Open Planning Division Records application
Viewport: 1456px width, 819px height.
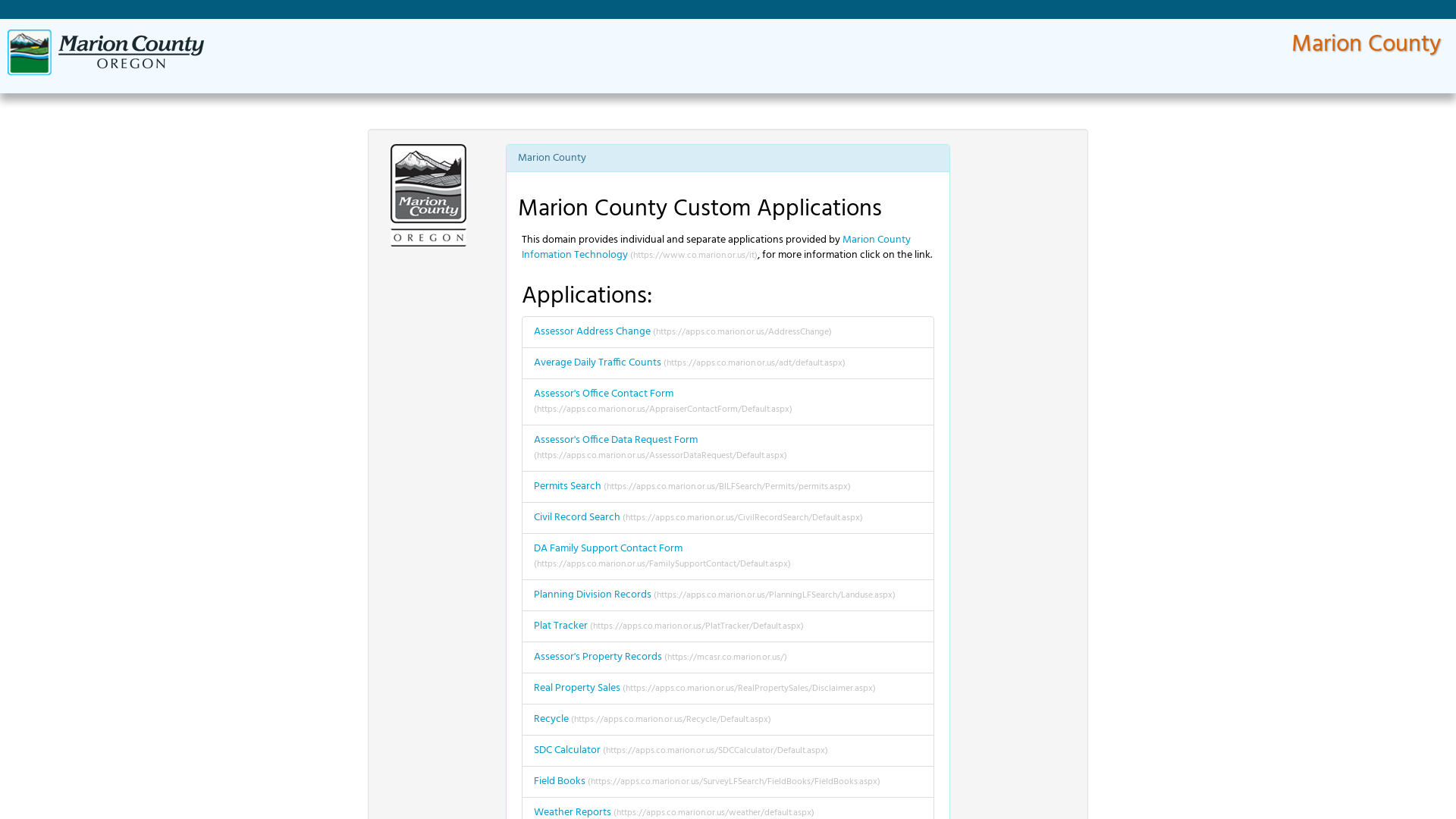pyautogui.click(x=591, y=595)
